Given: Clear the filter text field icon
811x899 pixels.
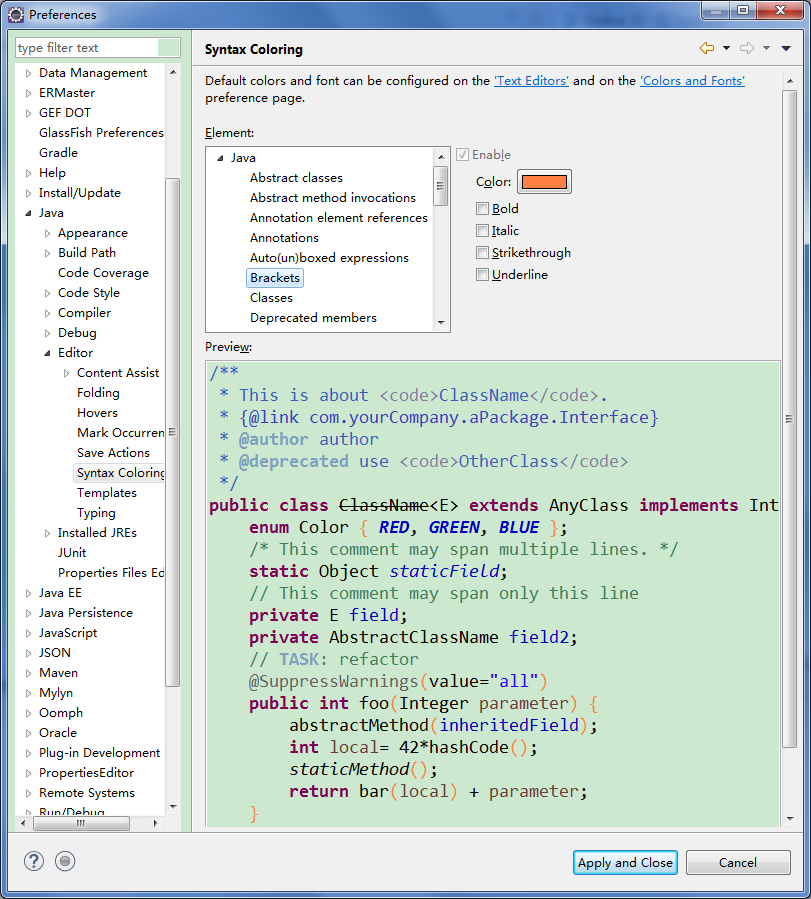Looking at the screenshot, I should click(x=169, y=48).
